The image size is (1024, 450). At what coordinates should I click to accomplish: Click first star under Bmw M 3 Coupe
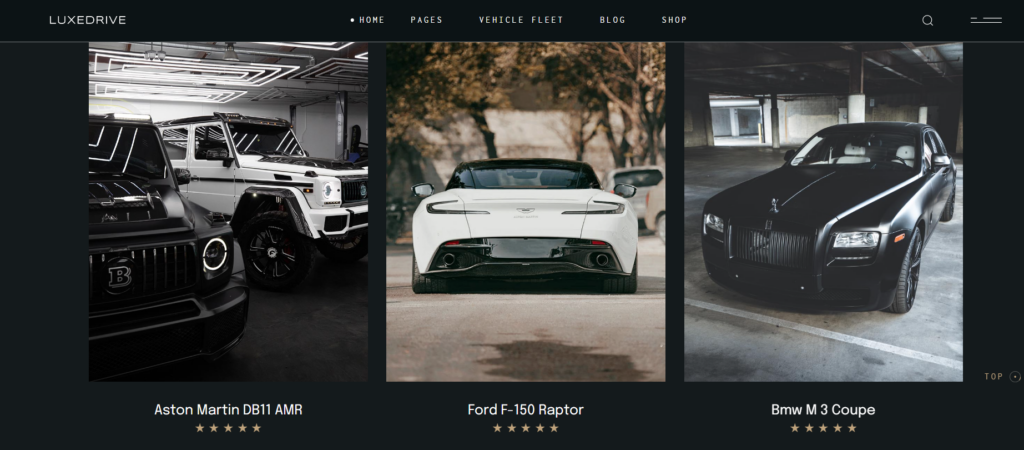coord(795,428)
